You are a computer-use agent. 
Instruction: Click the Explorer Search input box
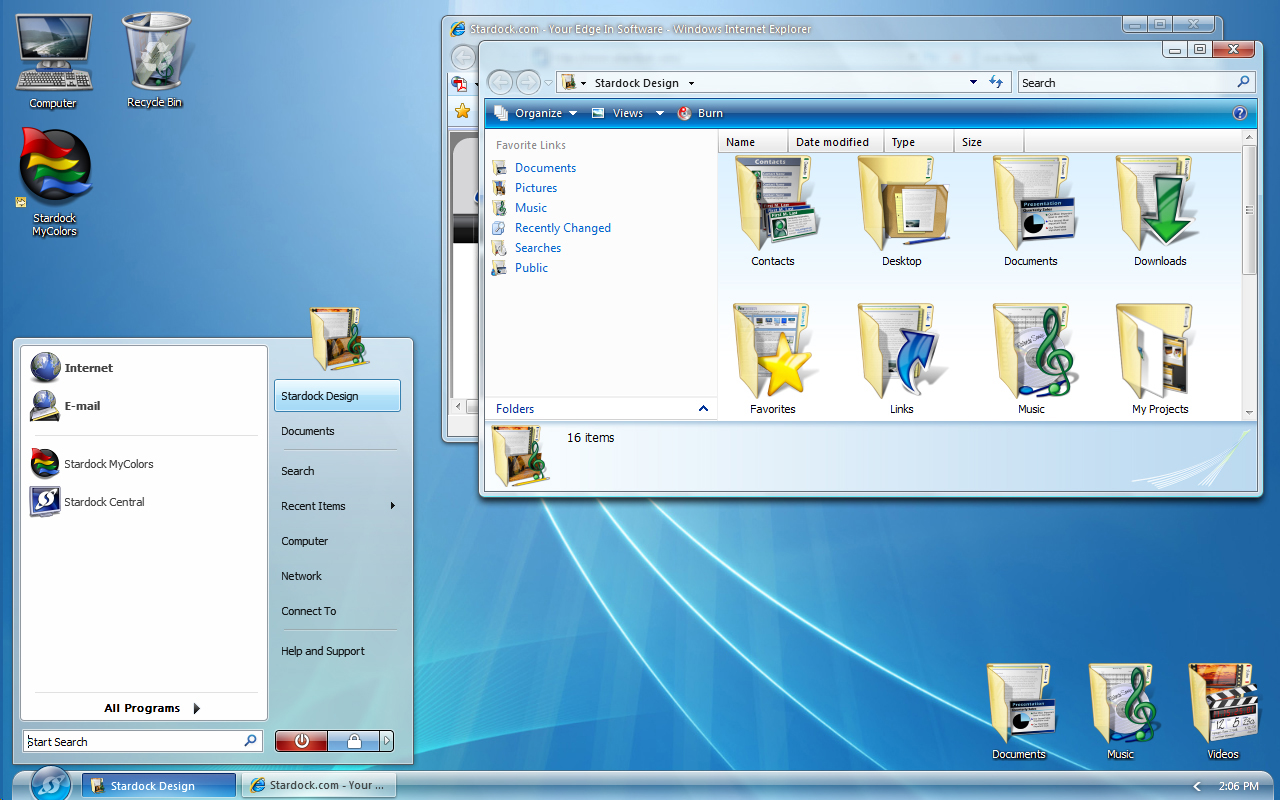1126,82
